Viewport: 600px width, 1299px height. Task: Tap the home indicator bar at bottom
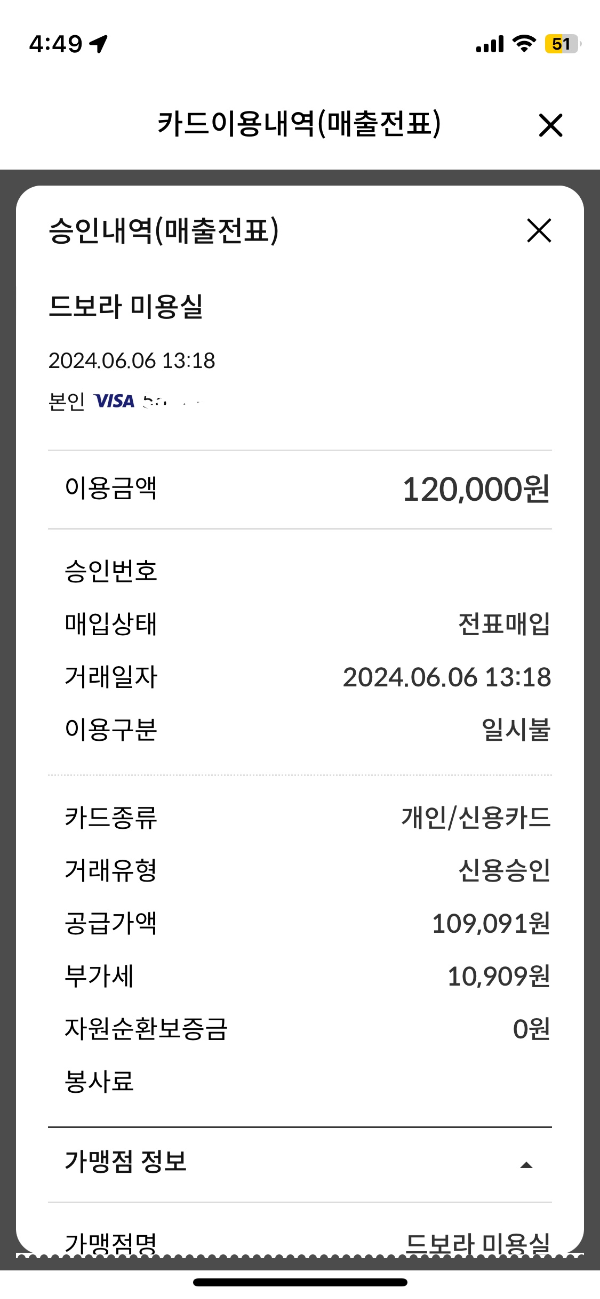point(300,1282)
